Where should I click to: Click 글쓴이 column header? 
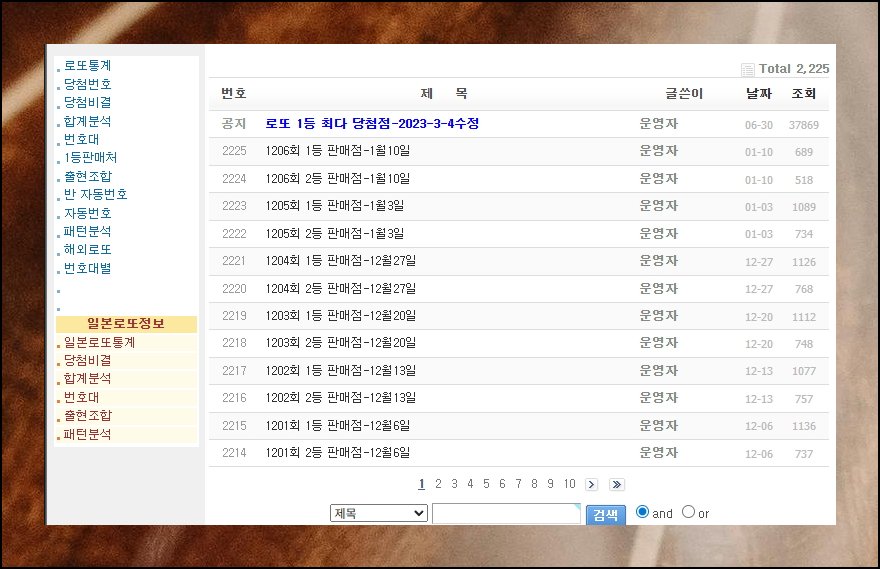684,94
